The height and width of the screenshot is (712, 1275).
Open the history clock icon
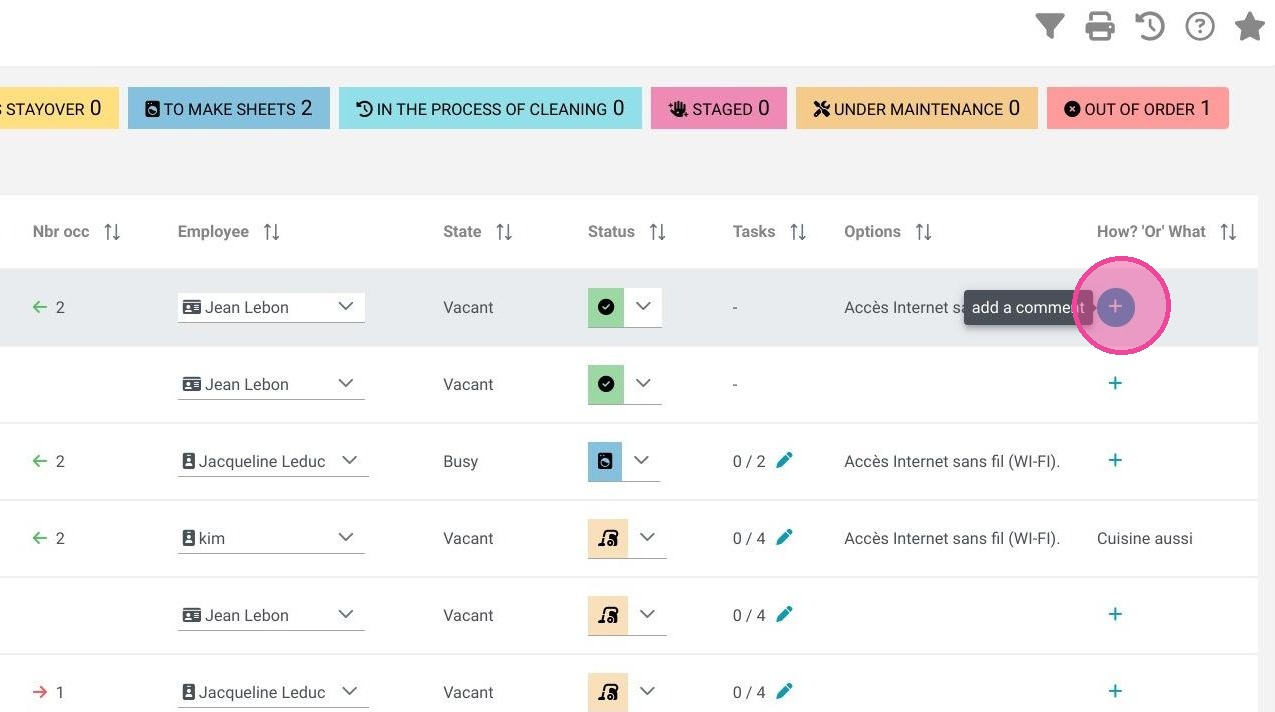1150,26
